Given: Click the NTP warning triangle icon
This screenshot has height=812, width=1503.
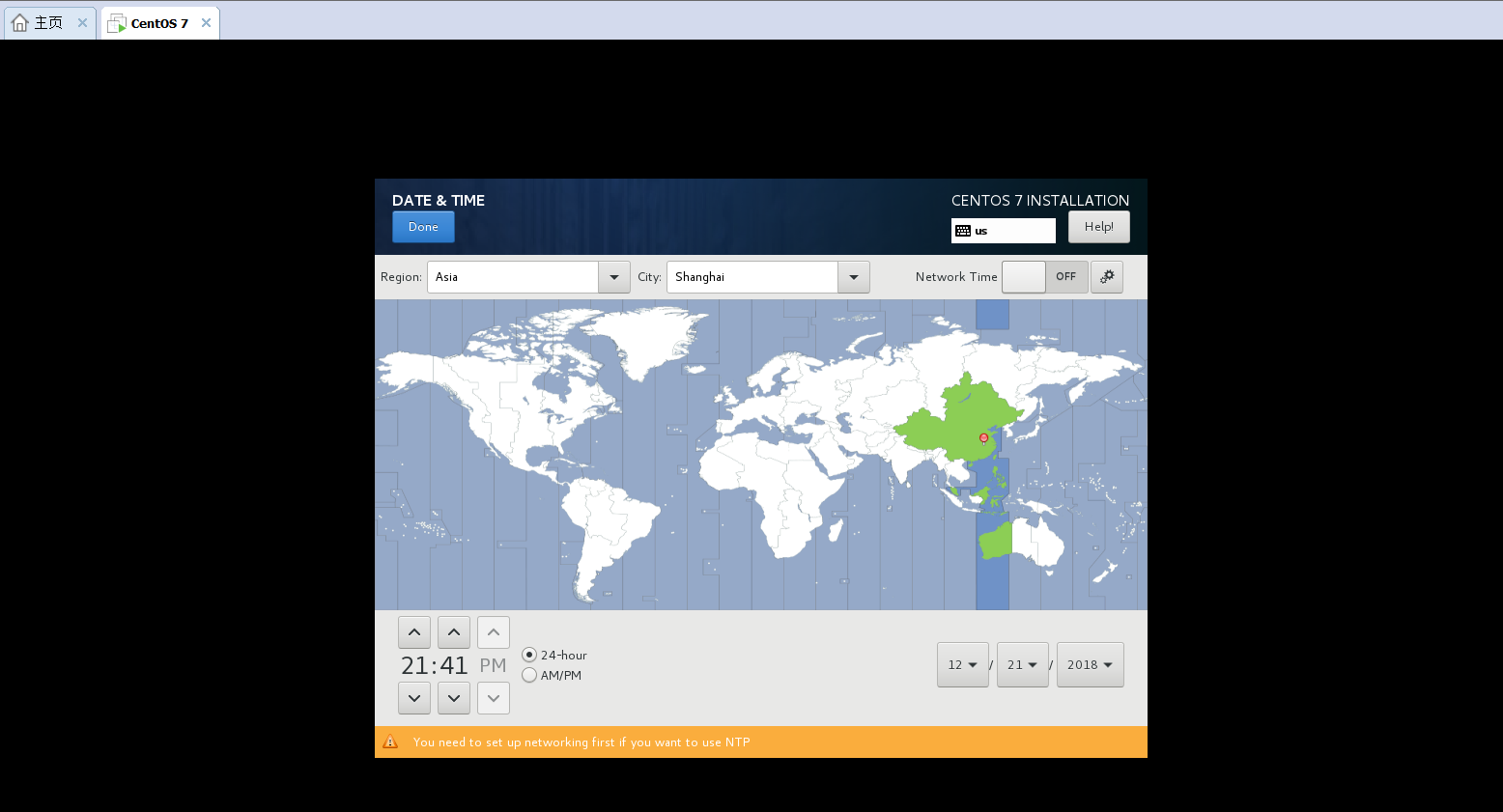Looking at the screenshot, I should [x=390, y=742].
